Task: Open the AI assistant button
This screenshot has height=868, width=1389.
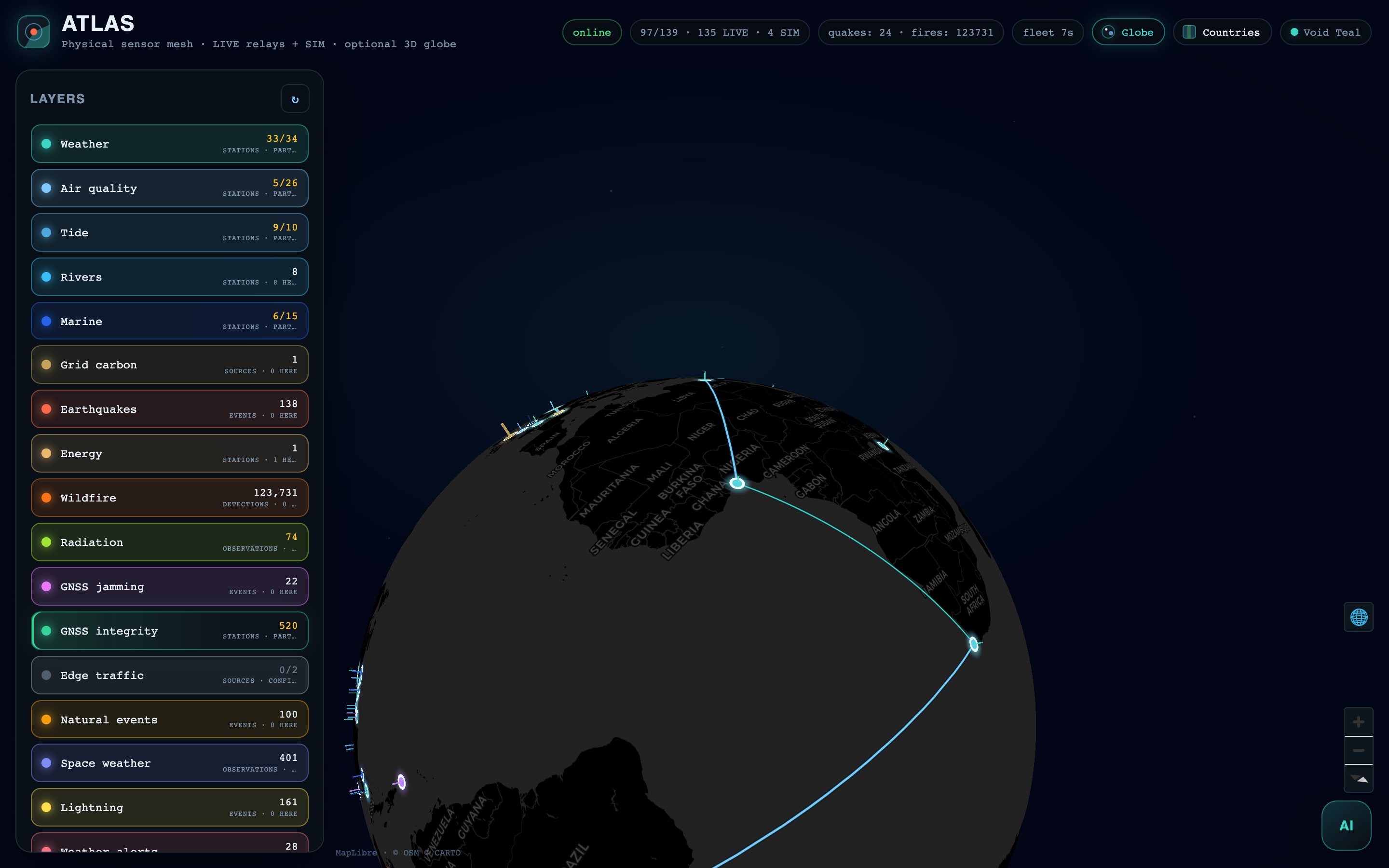Action: [1346, 826]
